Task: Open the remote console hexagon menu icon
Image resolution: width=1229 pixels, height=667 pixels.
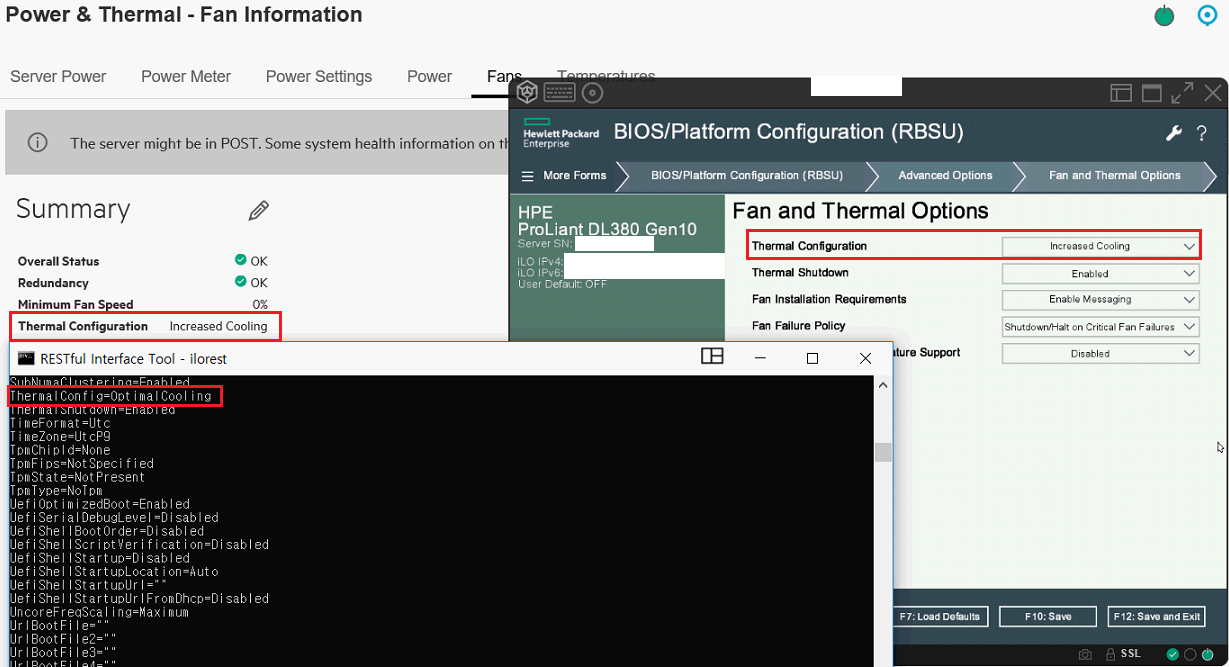Action: tap(527, 93)
